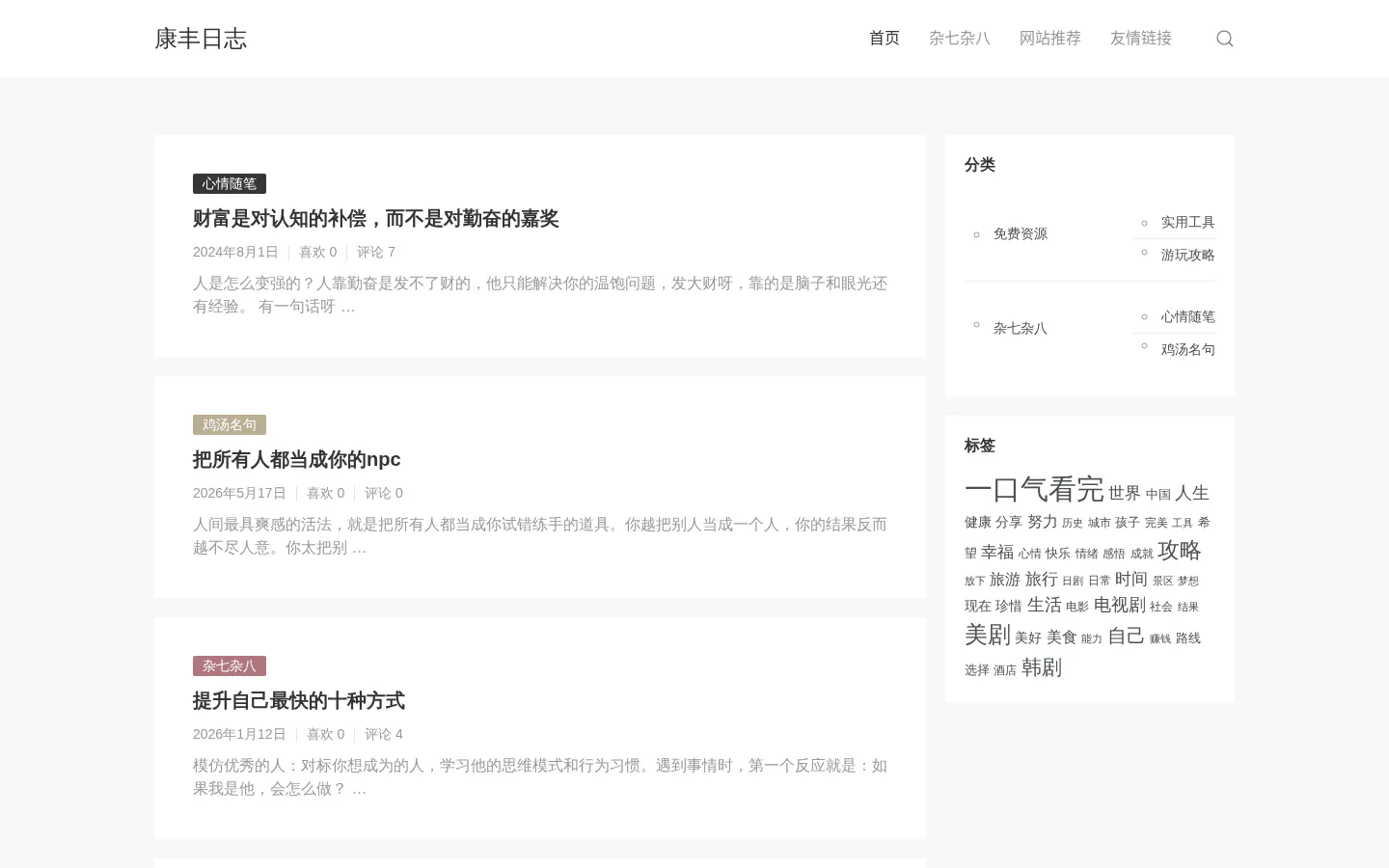Viewport: 1389px width, 868px height.
Task: Click the 2026年1月12日 post date
Action: [x=239, y=734]
